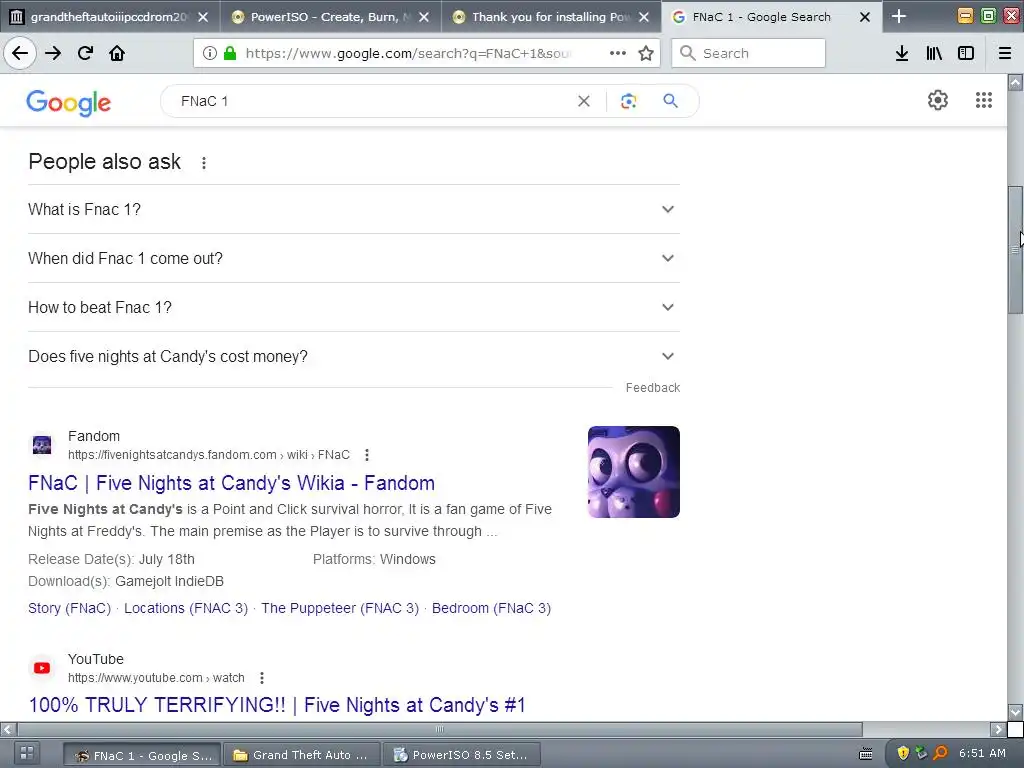Image resolution: width=1024 pixels, height=768 pixels.
Task: Open the Fandom result thumbnail image
Action: 633,472
